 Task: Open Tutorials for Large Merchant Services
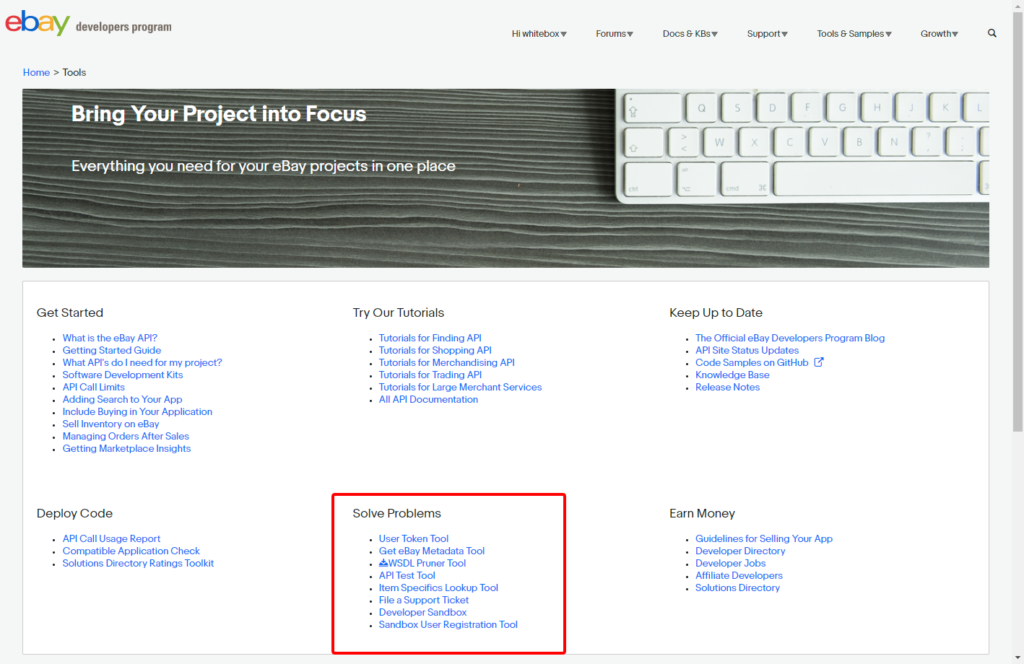click(460, 387)
